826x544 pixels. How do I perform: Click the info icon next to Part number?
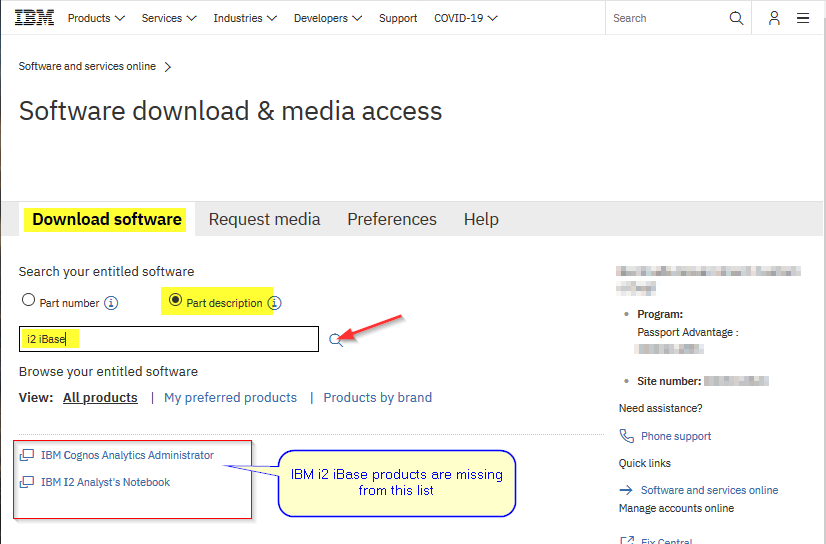[111, 303]
